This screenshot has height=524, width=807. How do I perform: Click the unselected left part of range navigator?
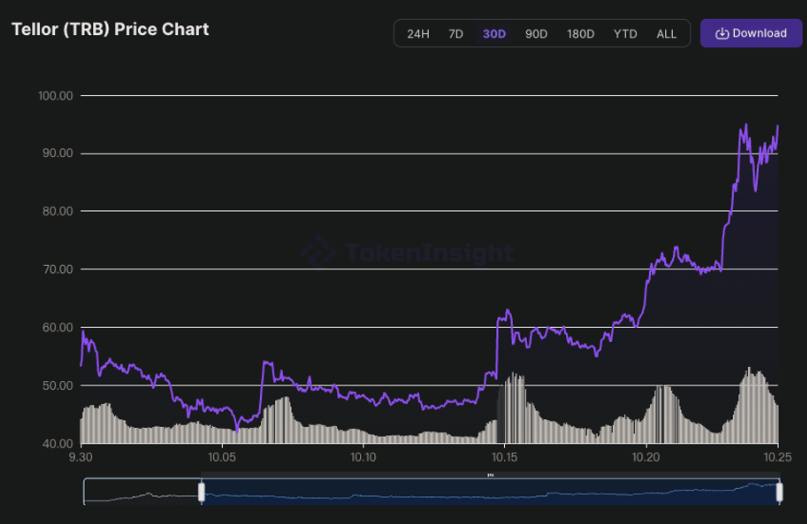142,491
